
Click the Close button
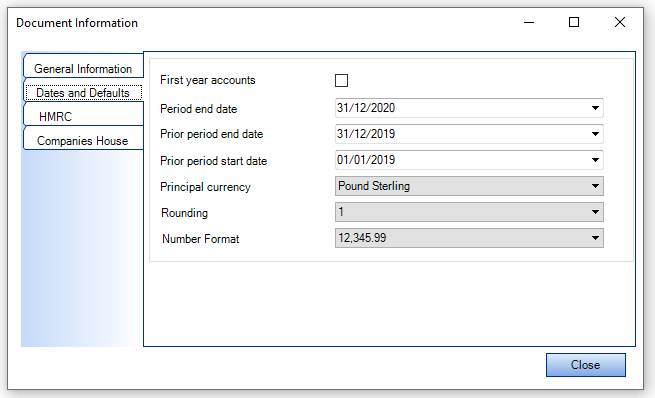[x=586, y=365]
